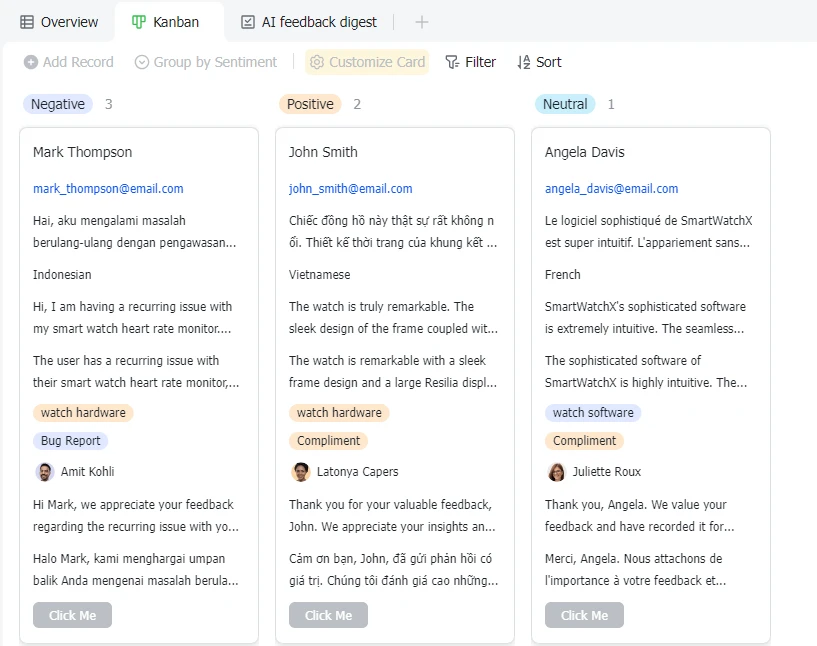Click Amit Kohli's avatar
Image resolution: width=817 pixels, height=646 pixels.
click(45, 472)
